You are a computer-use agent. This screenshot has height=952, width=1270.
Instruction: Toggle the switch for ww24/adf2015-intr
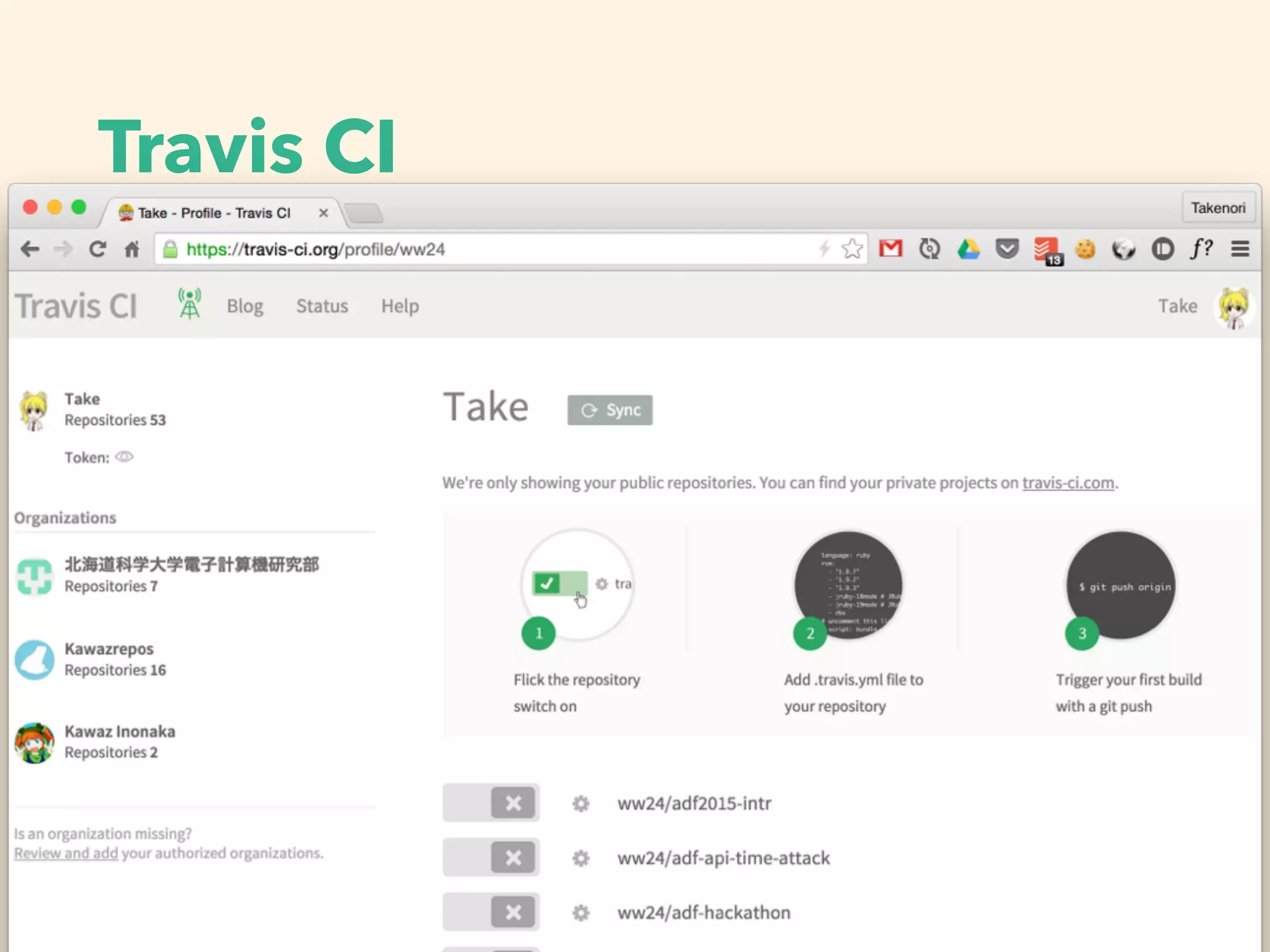coord(491,803)
